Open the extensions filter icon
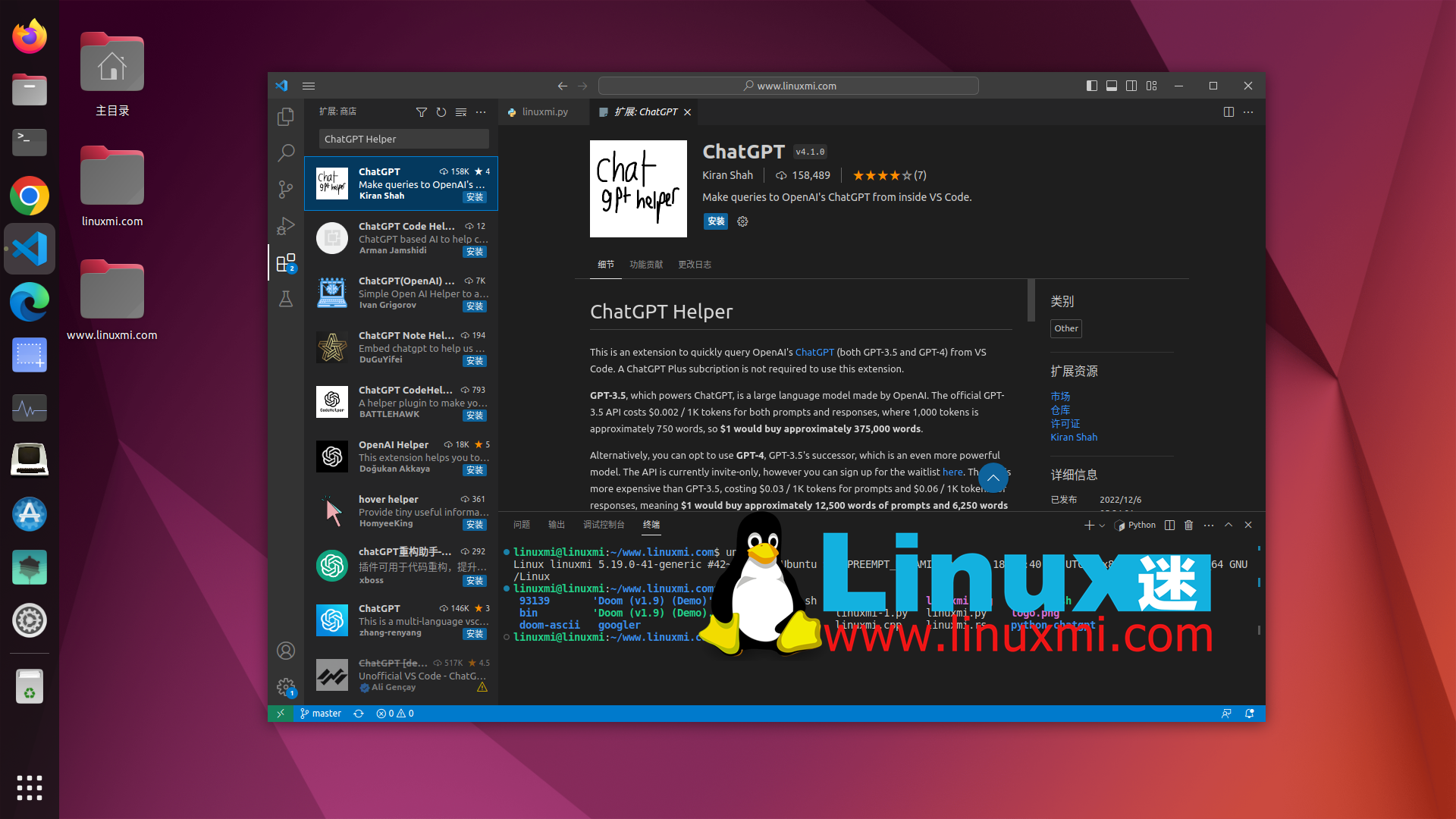The width and height of the screenshot is (1456, 819). click(x=422, y=112)
